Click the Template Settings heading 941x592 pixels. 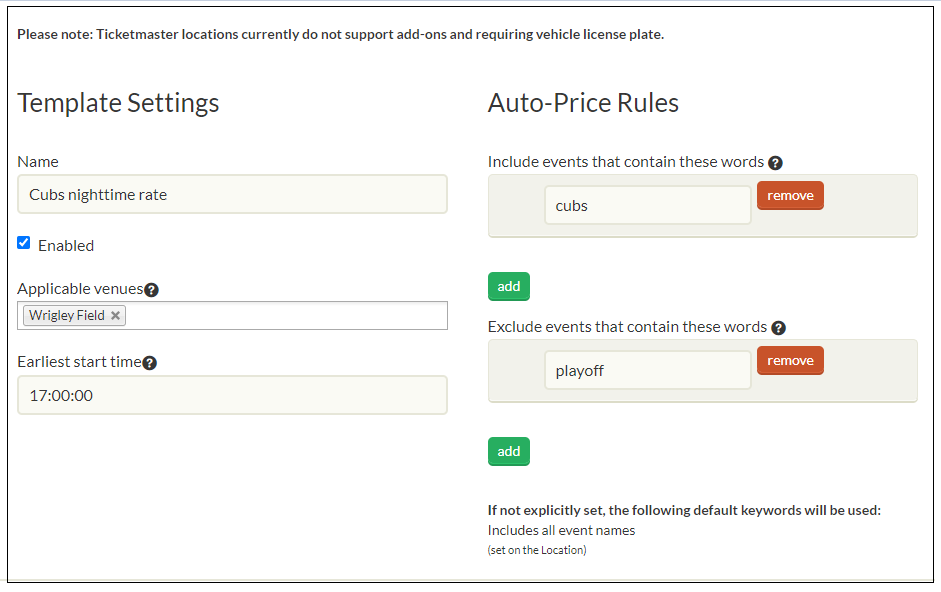pos(118,102)
